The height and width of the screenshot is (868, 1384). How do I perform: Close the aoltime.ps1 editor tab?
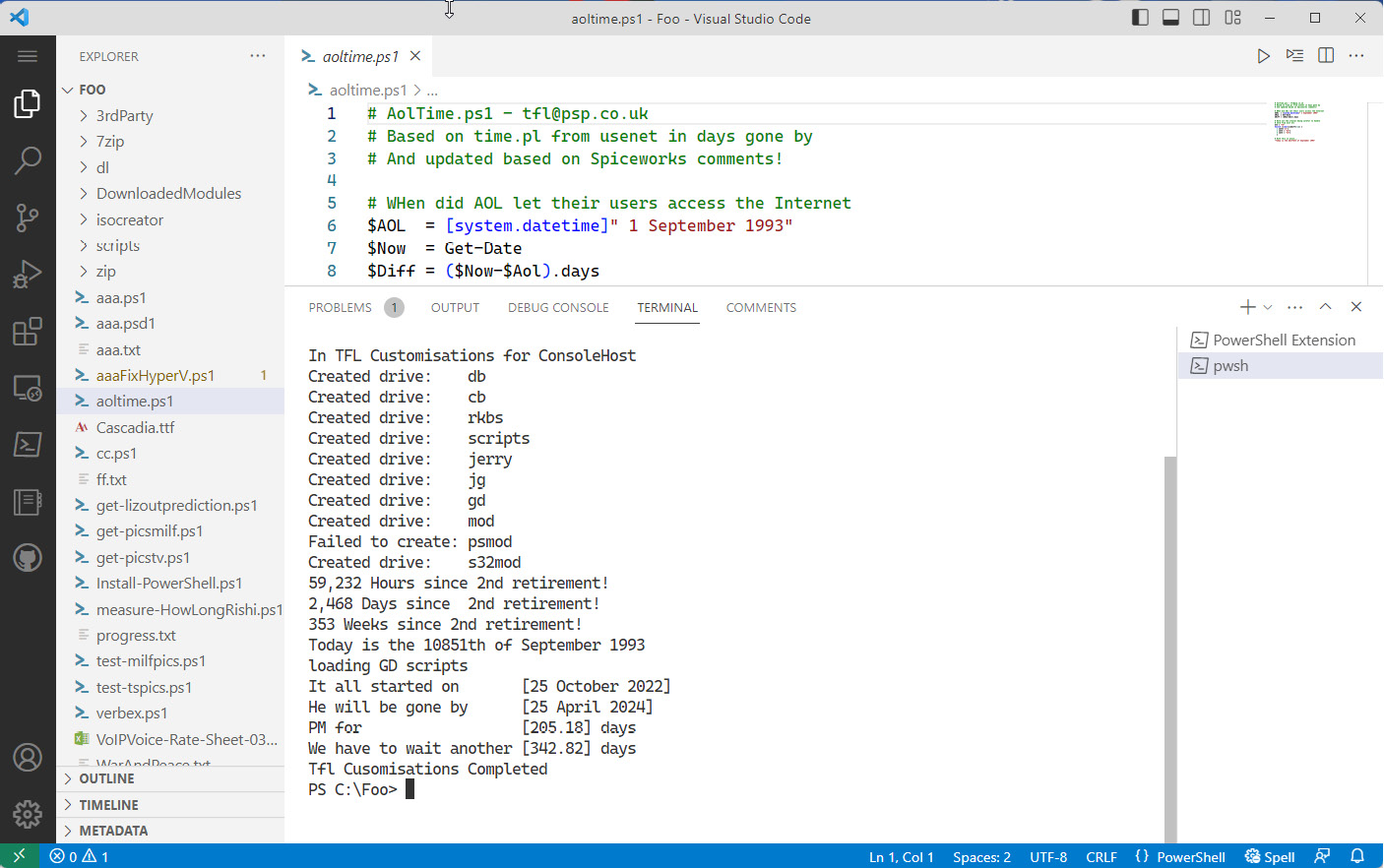[415, 56]
